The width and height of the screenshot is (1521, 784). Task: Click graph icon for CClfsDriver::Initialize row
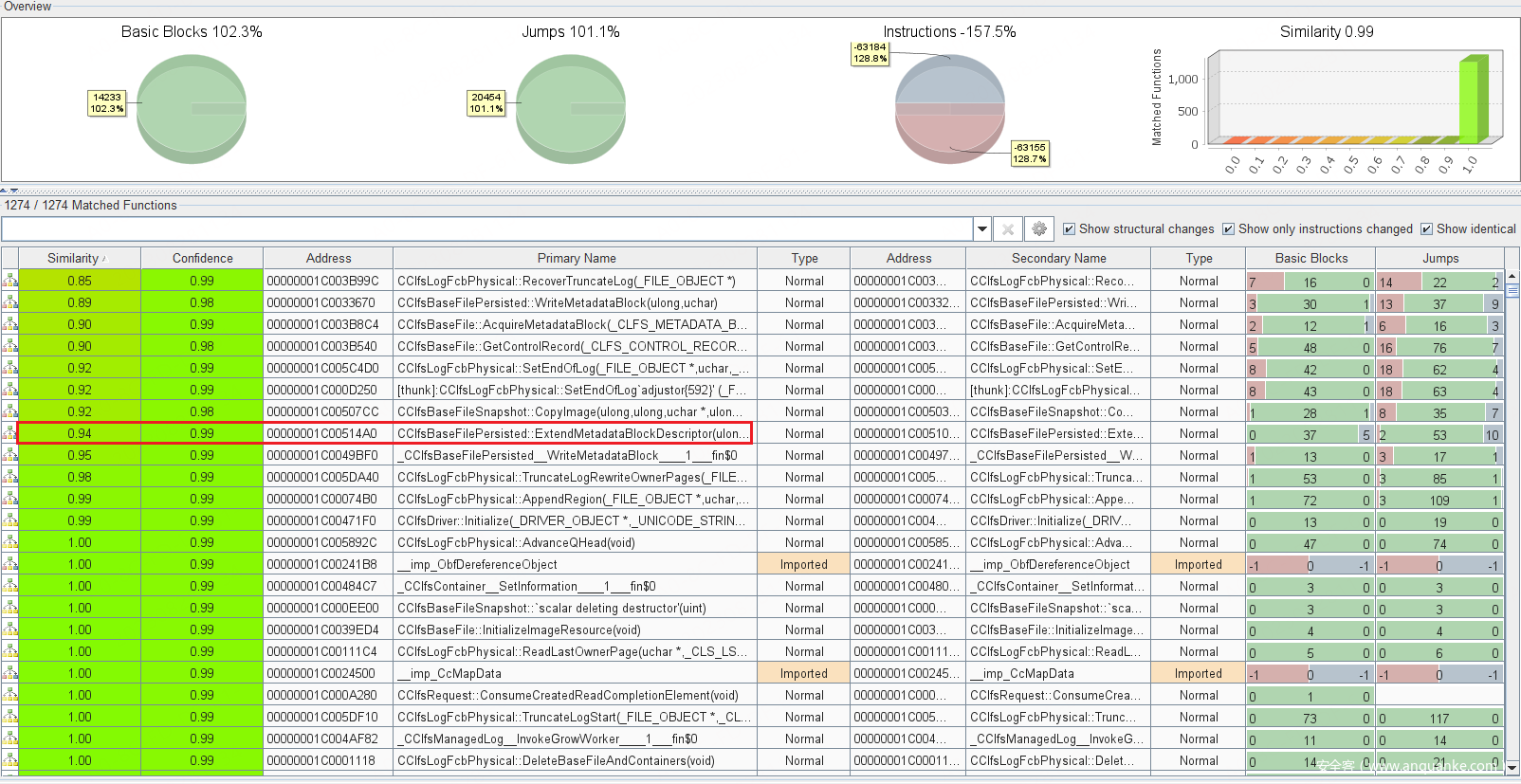(x=9, y=520)
